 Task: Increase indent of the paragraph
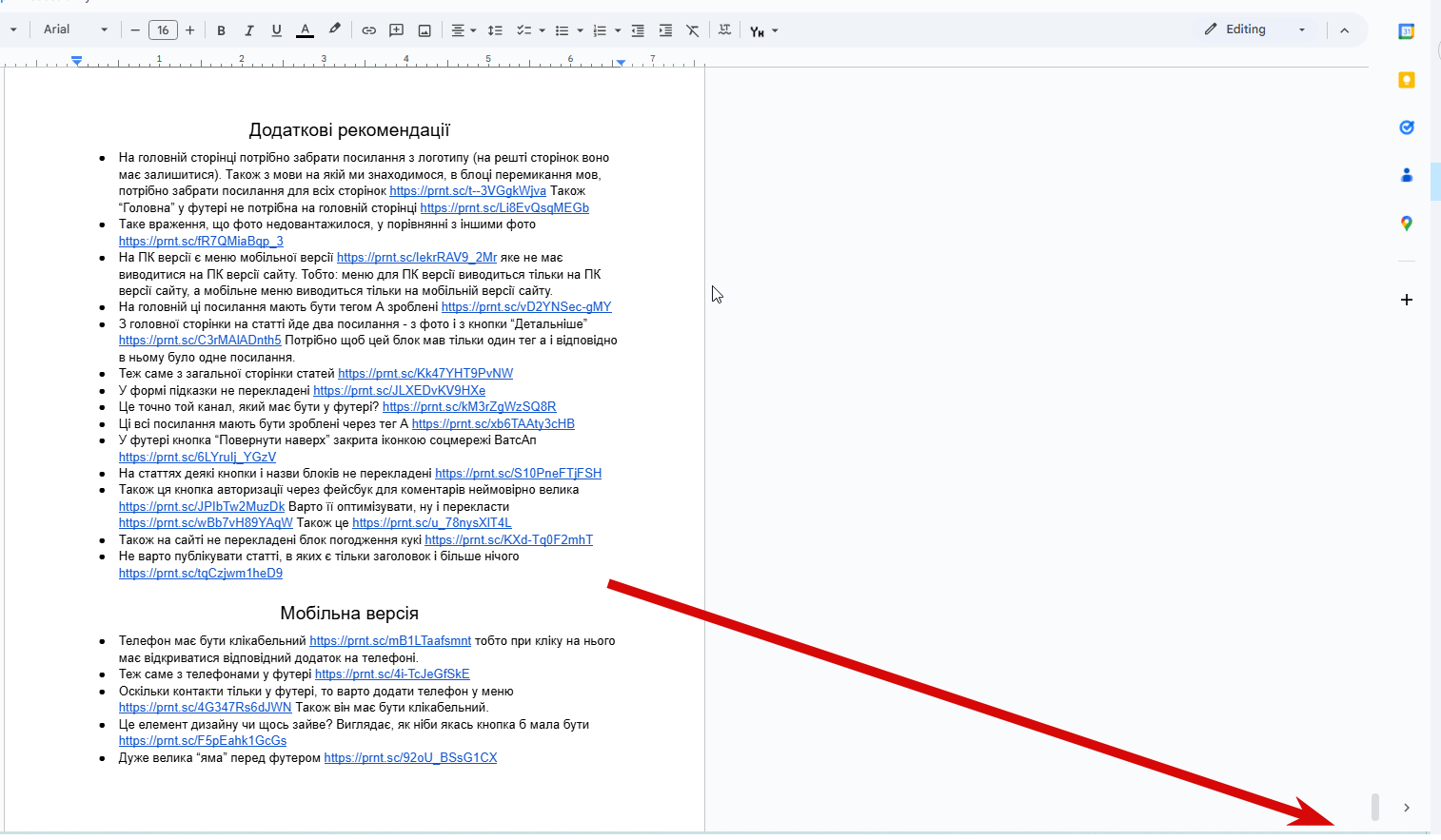(665, 30)
